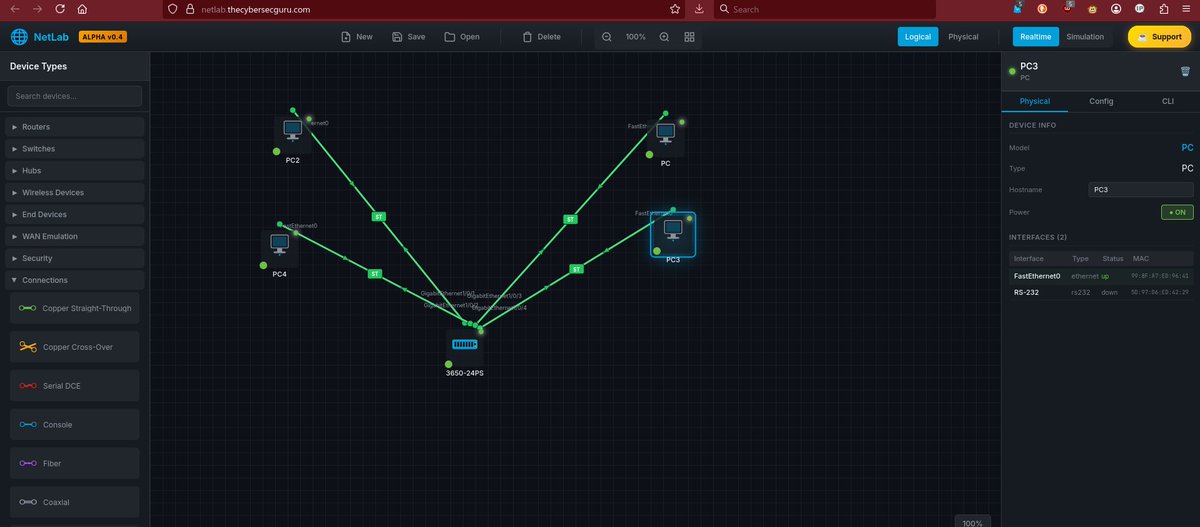Select the 3650-24PS switch icon
Screen dimensions: 1200x527
click(x=465, y=345)
